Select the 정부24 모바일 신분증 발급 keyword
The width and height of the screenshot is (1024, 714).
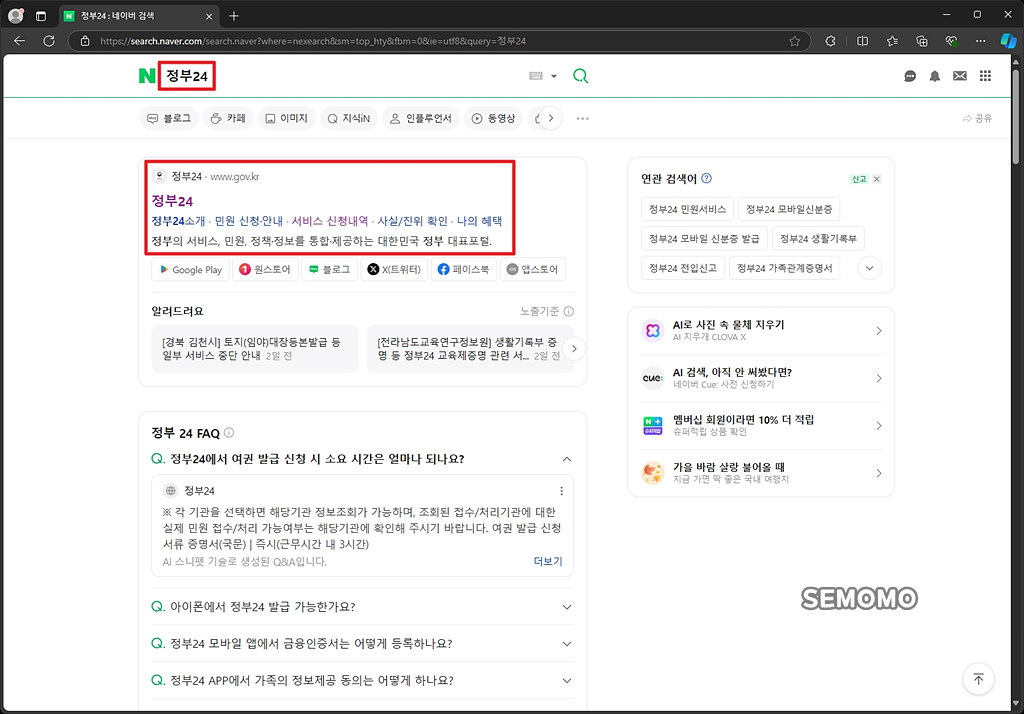point(704,238)
